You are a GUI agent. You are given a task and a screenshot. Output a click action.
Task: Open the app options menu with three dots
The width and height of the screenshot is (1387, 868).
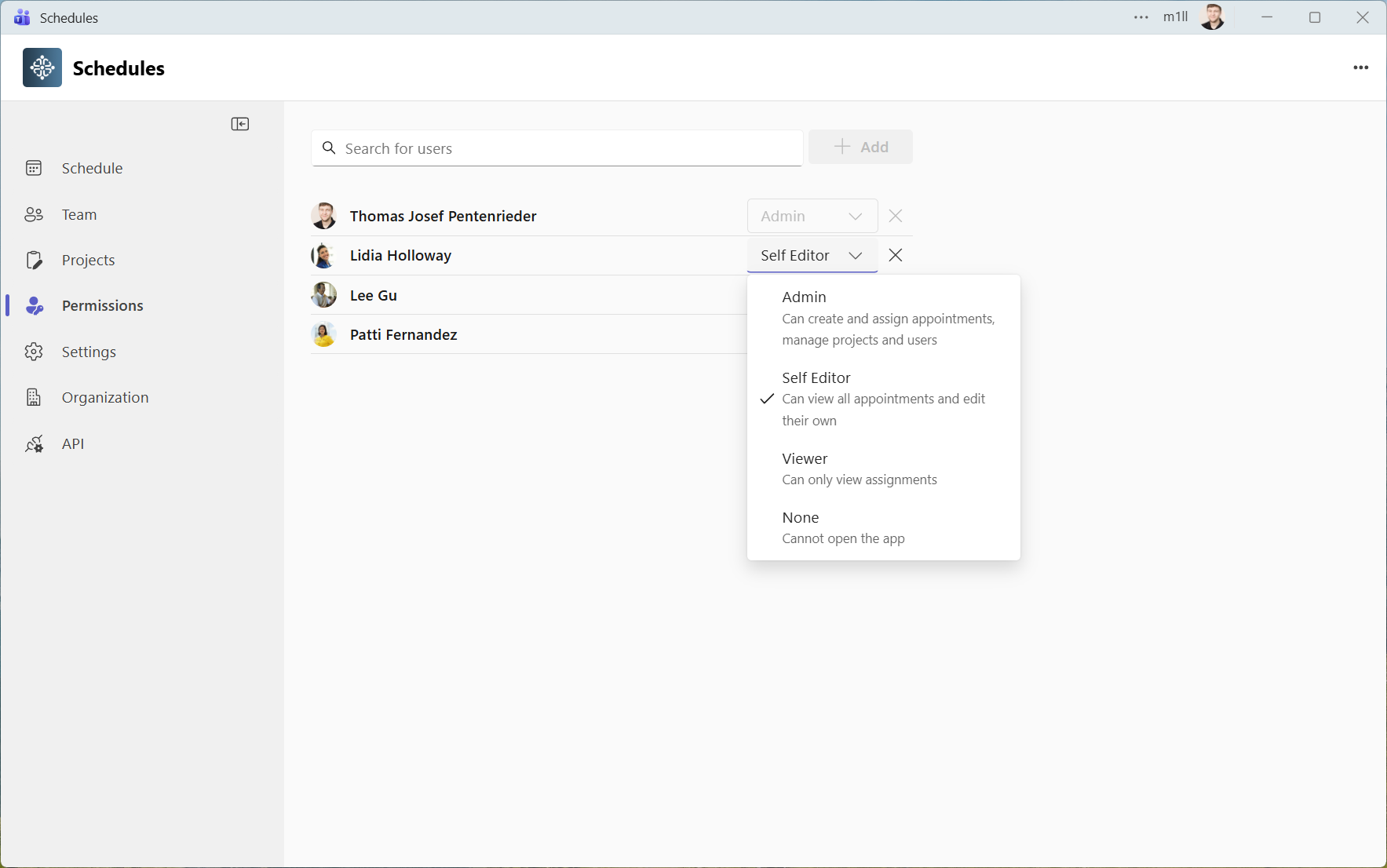(x=1361, y=67)
